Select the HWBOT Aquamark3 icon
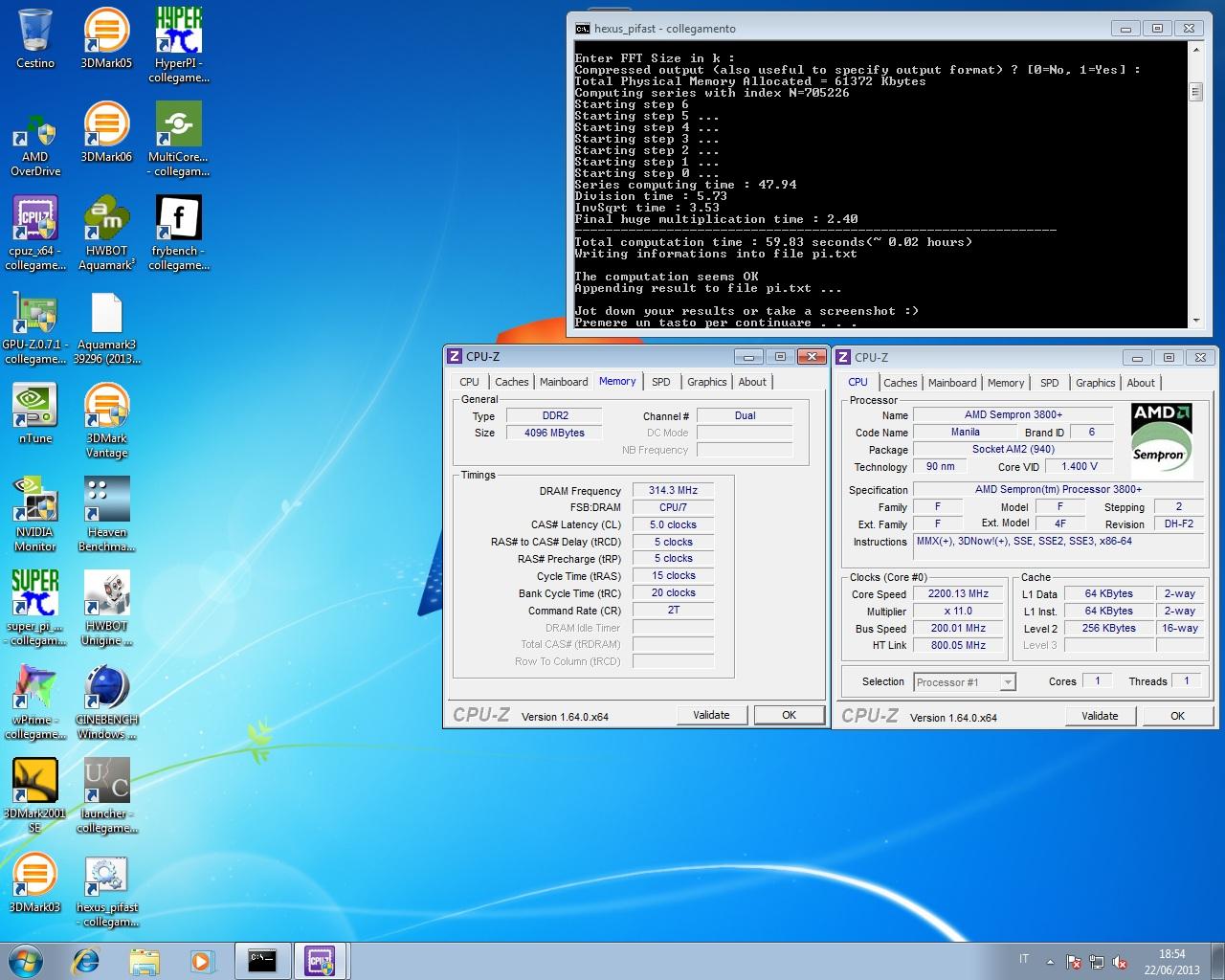Image resolution: width=1225 pixels, height=980 pixels. pyautogui.click(x=106, y=233)
